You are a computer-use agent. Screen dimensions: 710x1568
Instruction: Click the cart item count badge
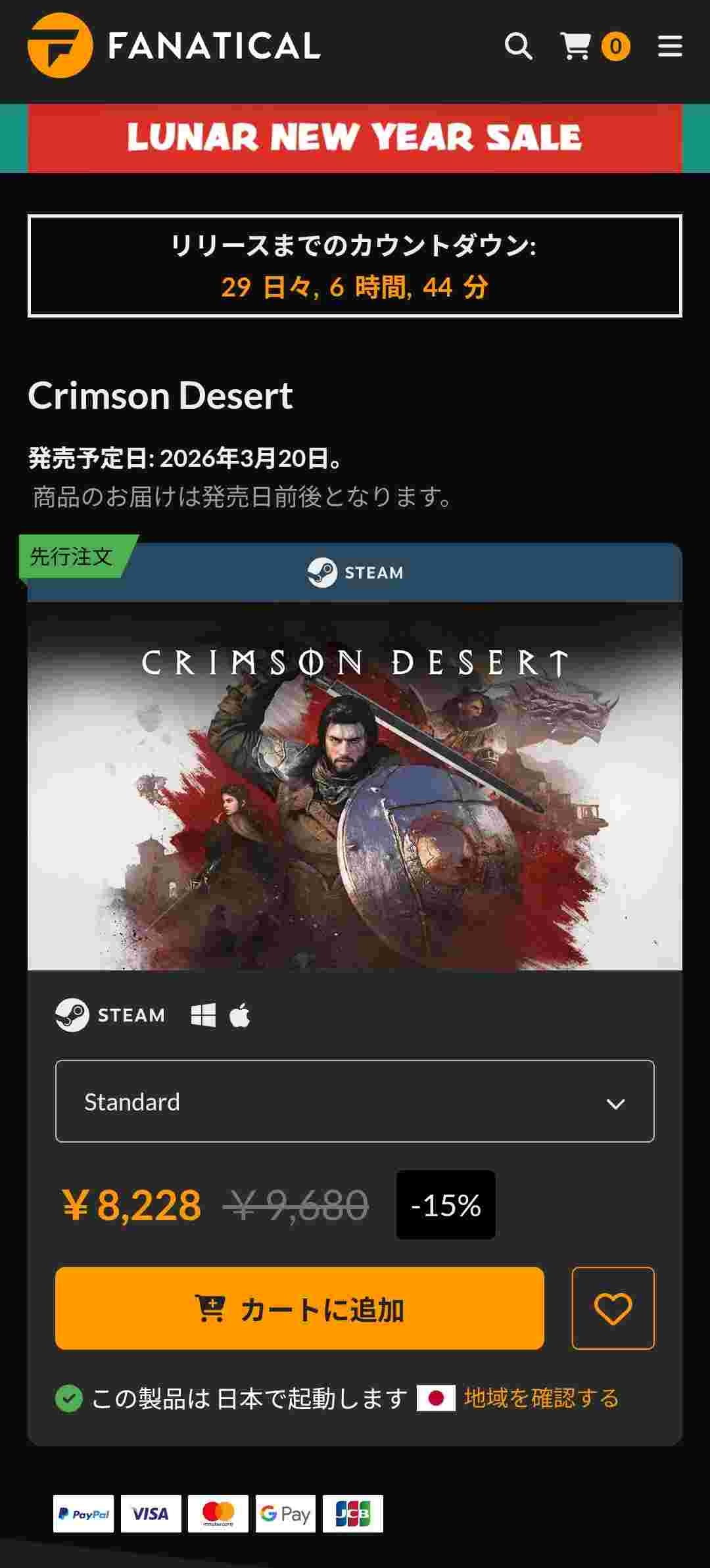(x=615, y=47)
